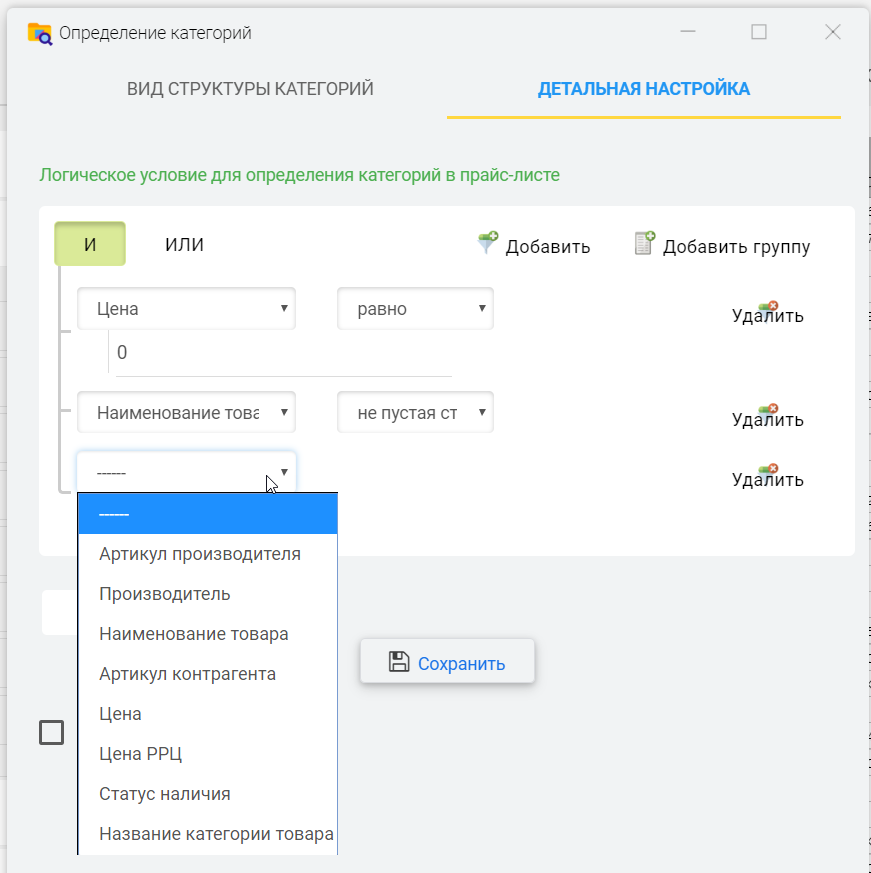This screenshot has height=873, width=871.
Task: Toggle the И (AND) logical operator
Action: pyautogui.click(x=90, y=245)
